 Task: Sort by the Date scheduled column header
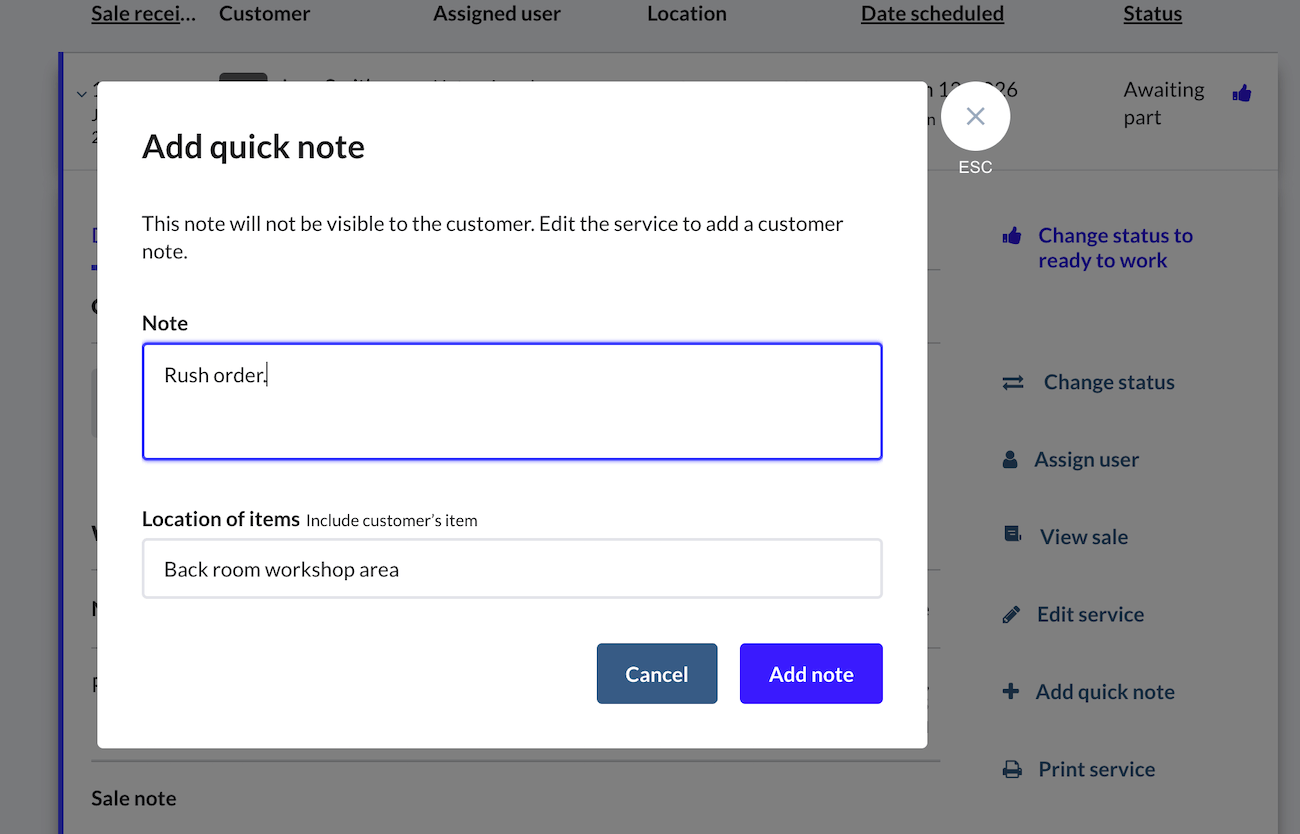pyautogui.click(x=932, y=14)
